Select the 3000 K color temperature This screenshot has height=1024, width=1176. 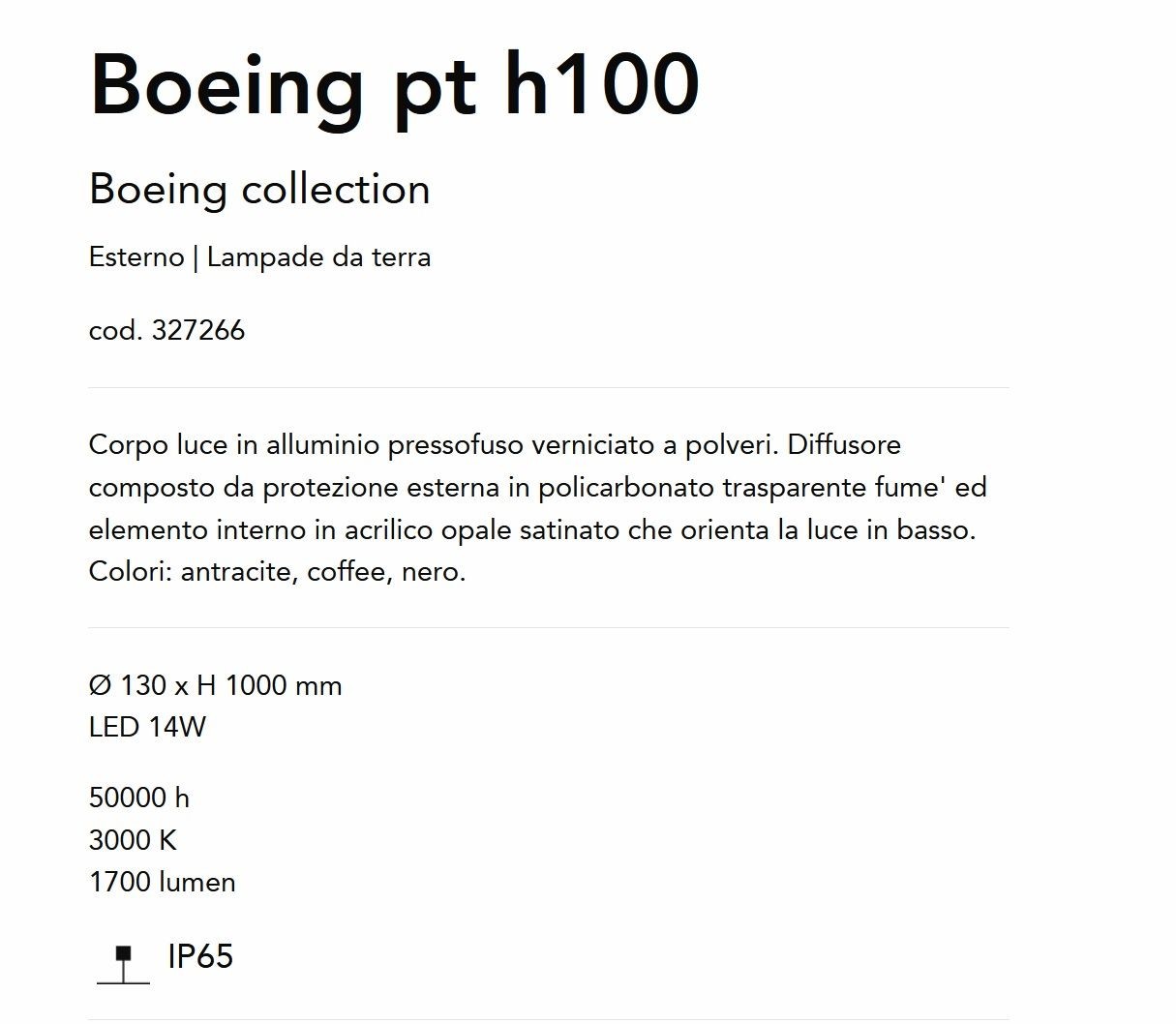point(134,840)
